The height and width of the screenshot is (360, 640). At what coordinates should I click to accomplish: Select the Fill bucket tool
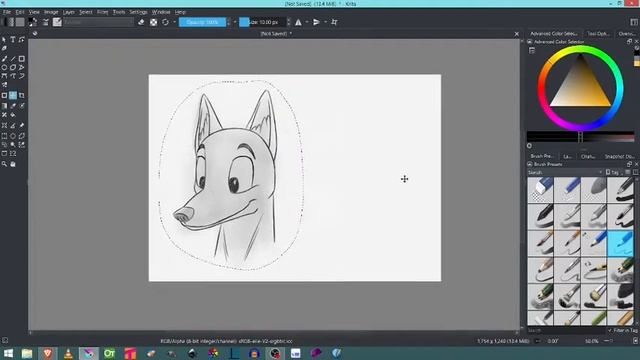(x=13, y=115)
